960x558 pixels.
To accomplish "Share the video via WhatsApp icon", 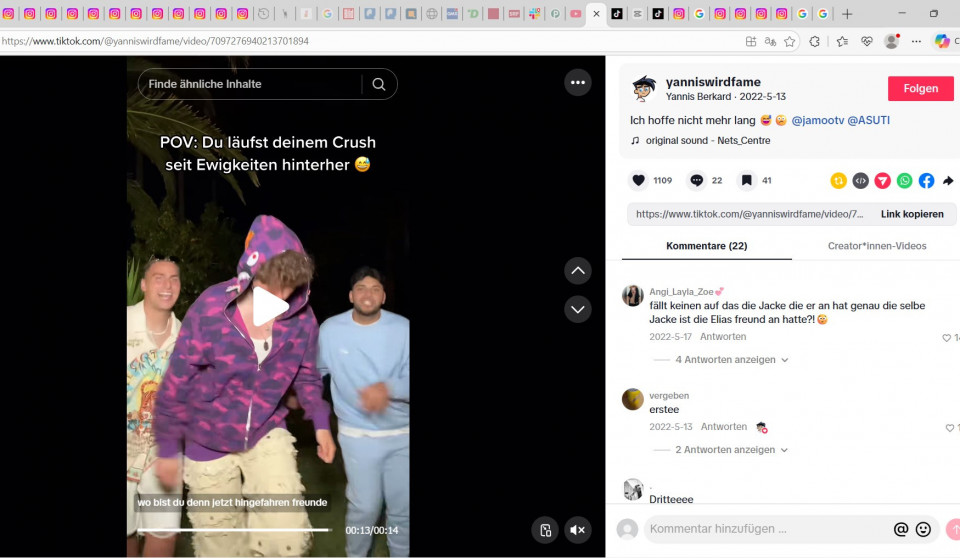I will tap(904, 181).
